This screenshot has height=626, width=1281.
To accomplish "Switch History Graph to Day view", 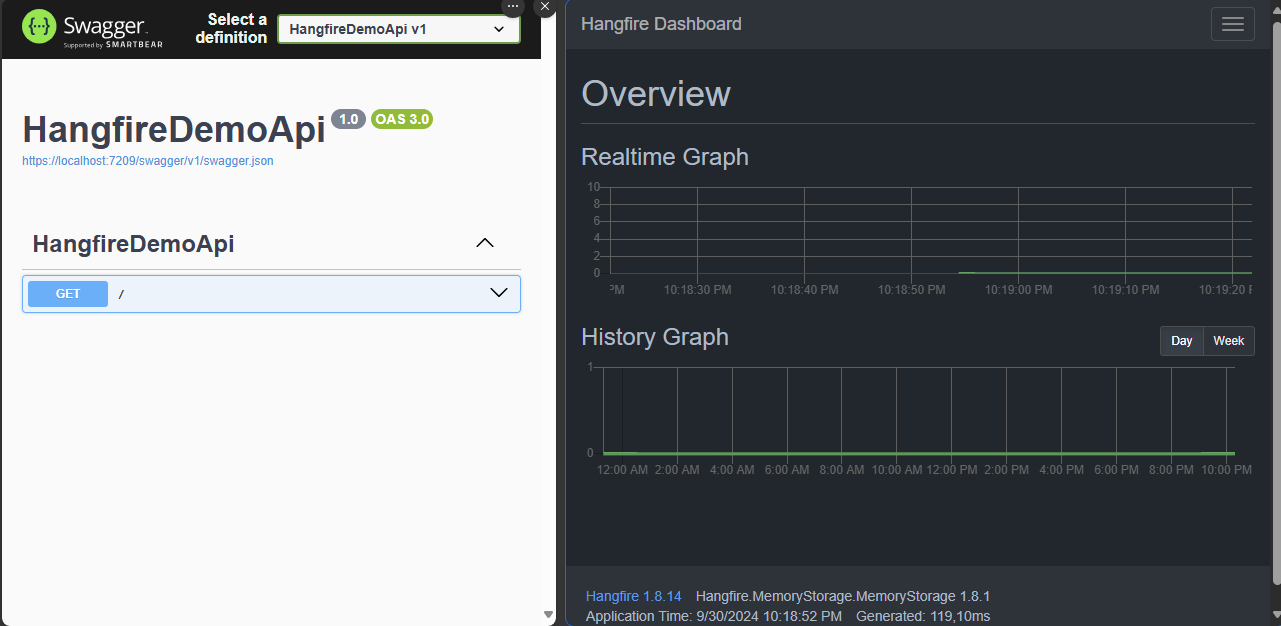I will [1181, 341].
